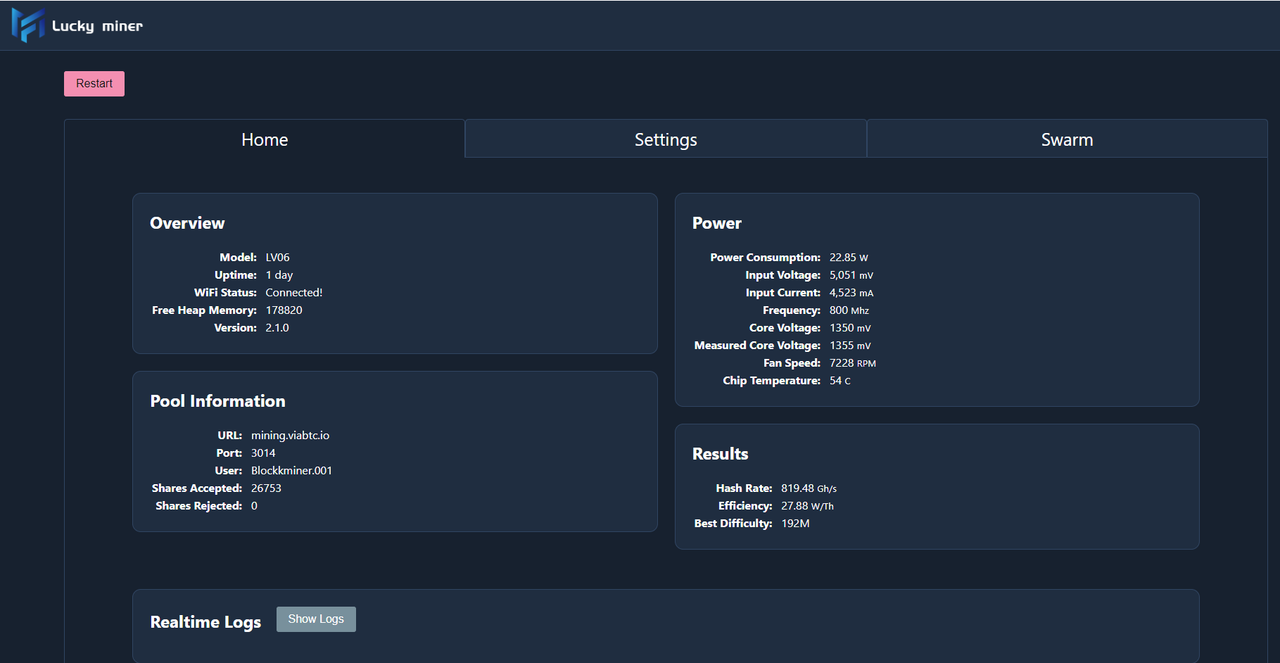Click the Uptime label
1280x663 pixels.
tap(235, 275)
